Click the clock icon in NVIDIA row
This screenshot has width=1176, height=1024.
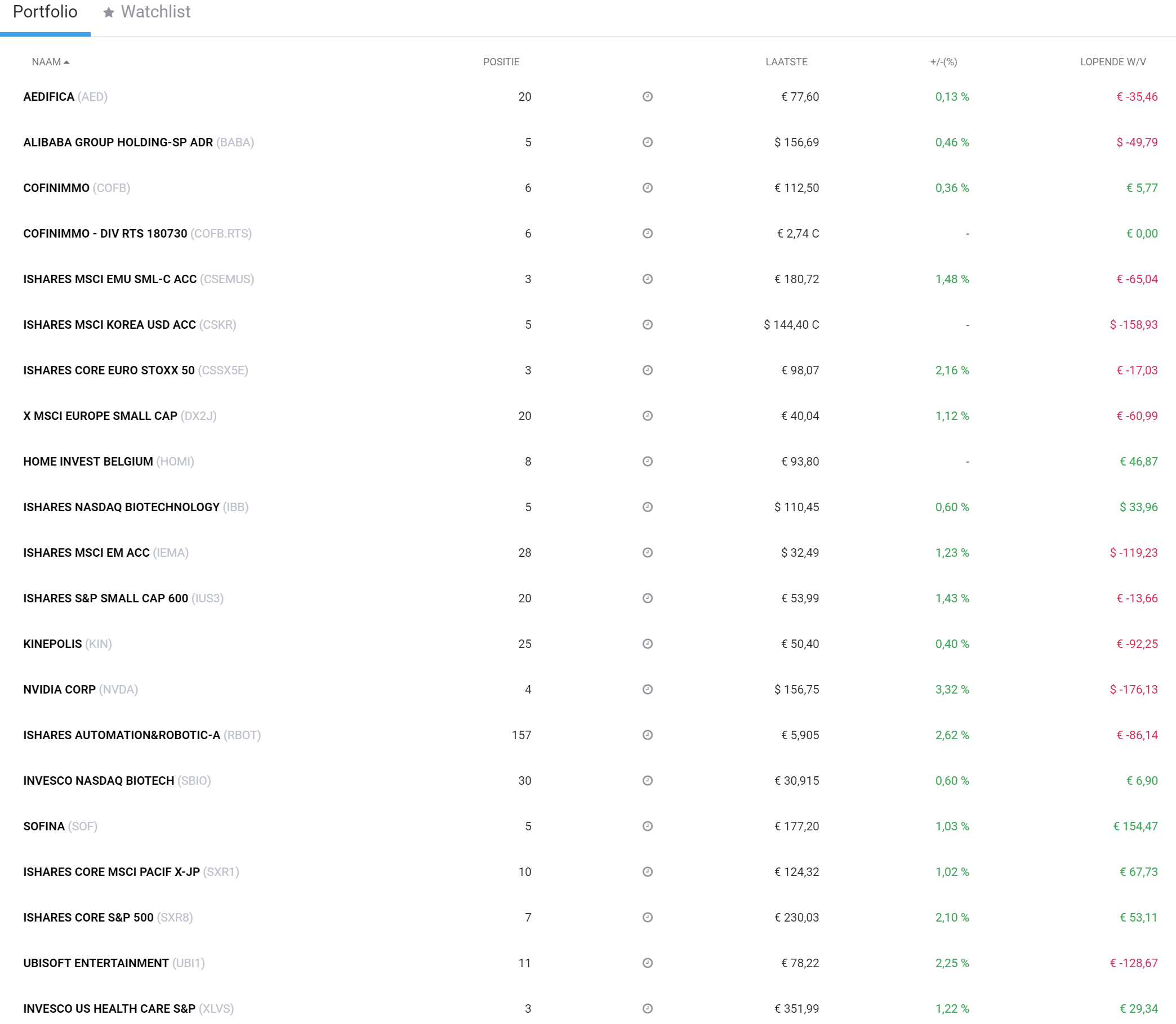(x=647, y=690)
